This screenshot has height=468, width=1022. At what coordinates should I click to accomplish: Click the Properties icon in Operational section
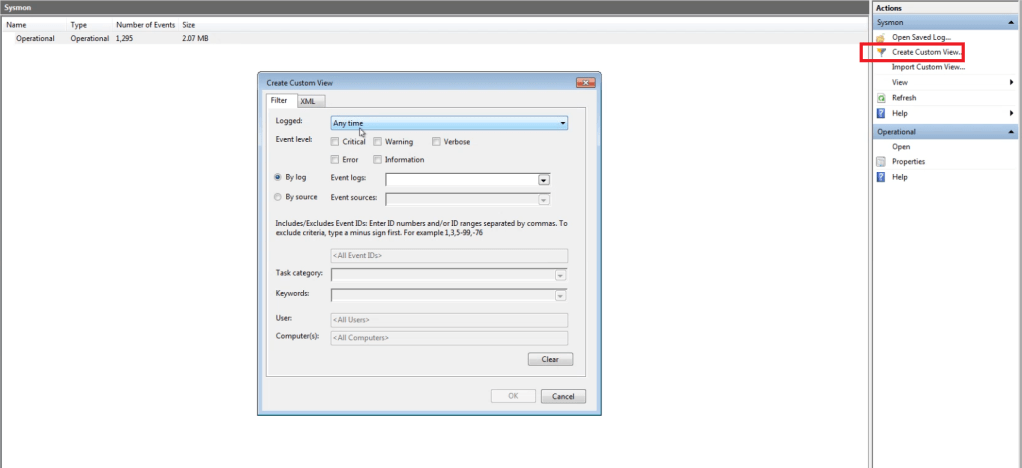pyautogui.click(x=881, y=162)
